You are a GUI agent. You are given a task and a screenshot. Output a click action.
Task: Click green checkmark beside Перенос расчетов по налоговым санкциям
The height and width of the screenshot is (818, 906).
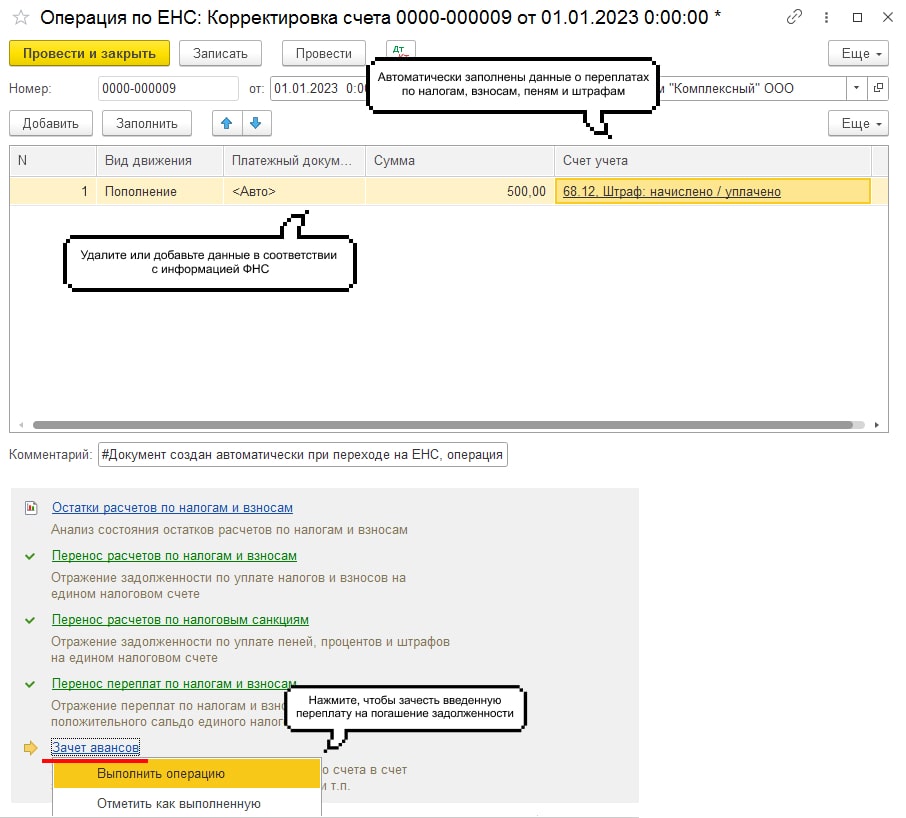[x=31, y=620]
